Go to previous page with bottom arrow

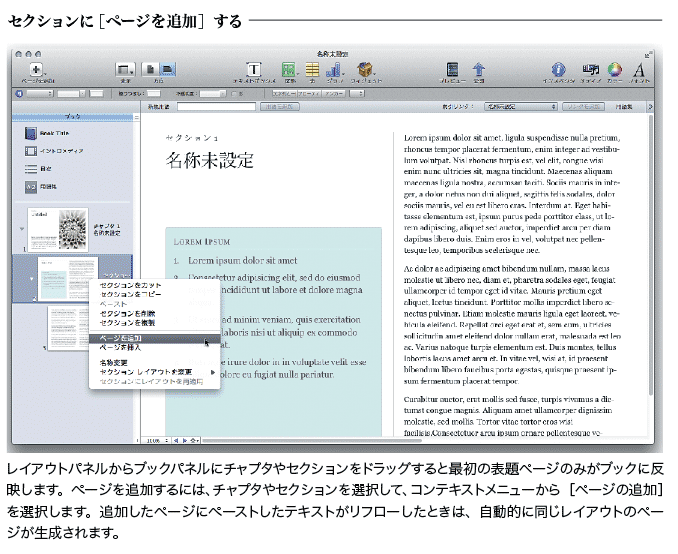(x=176, y=441)
